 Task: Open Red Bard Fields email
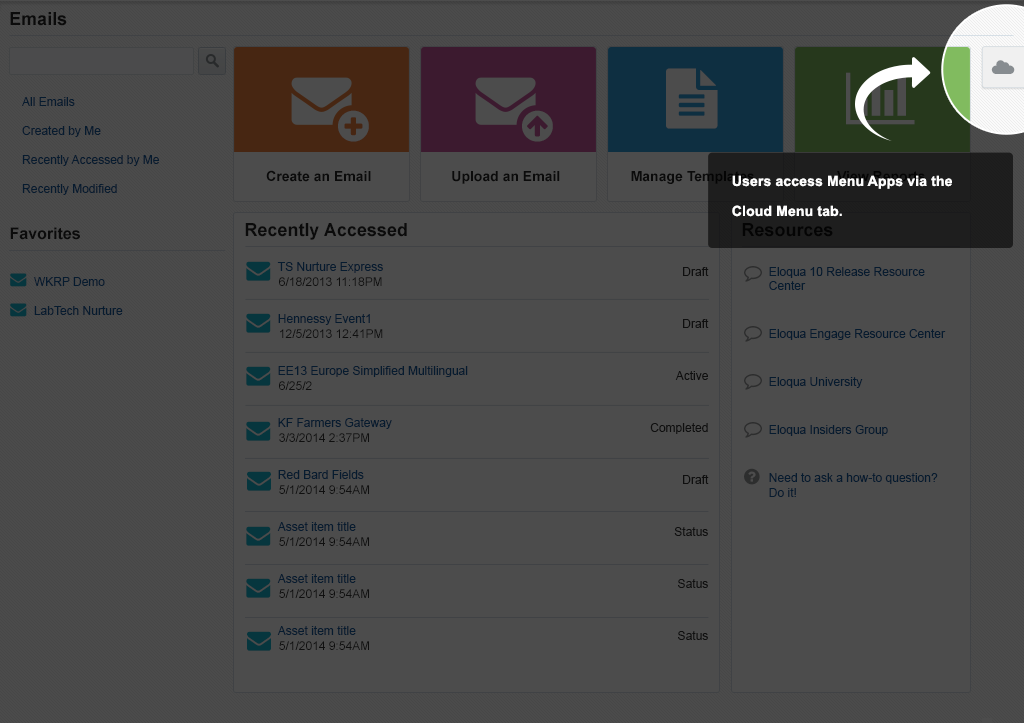[320, 475]
